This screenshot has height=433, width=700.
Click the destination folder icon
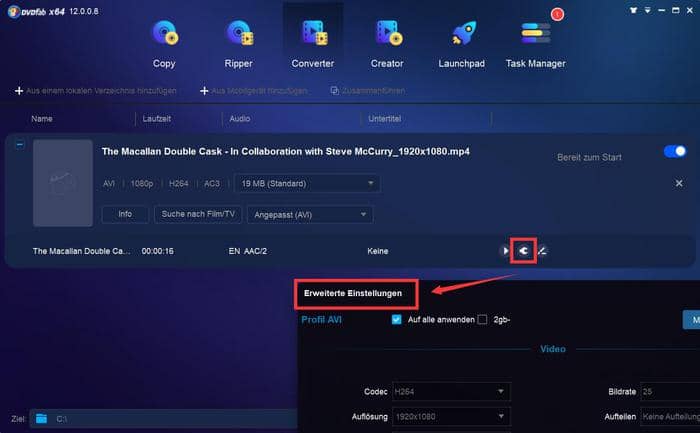pyautogui.click(x=42, y=419)
